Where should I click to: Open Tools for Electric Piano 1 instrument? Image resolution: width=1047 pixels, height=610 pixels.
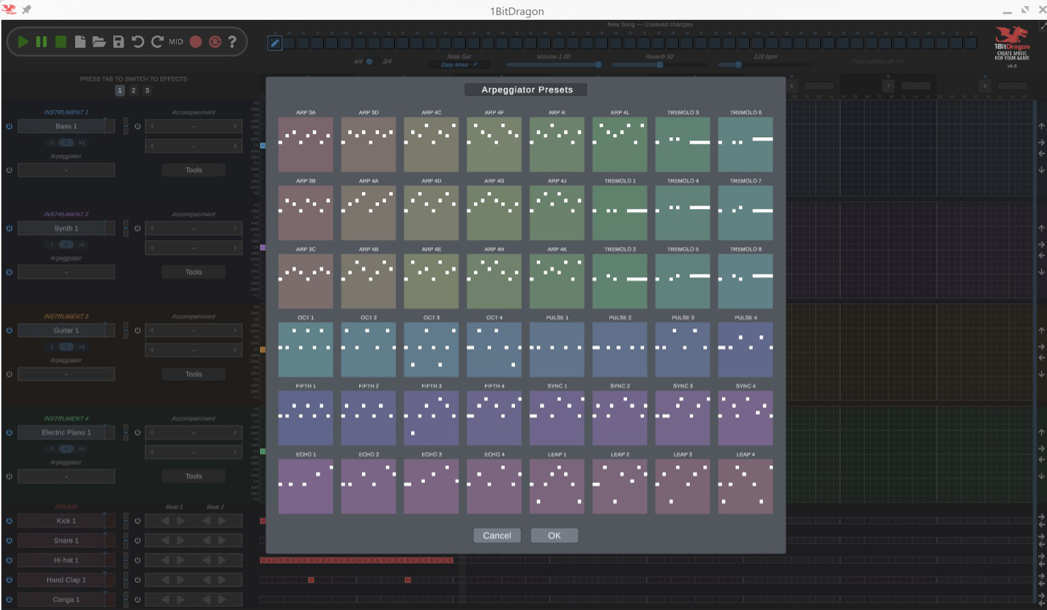[x=194, y=477]
